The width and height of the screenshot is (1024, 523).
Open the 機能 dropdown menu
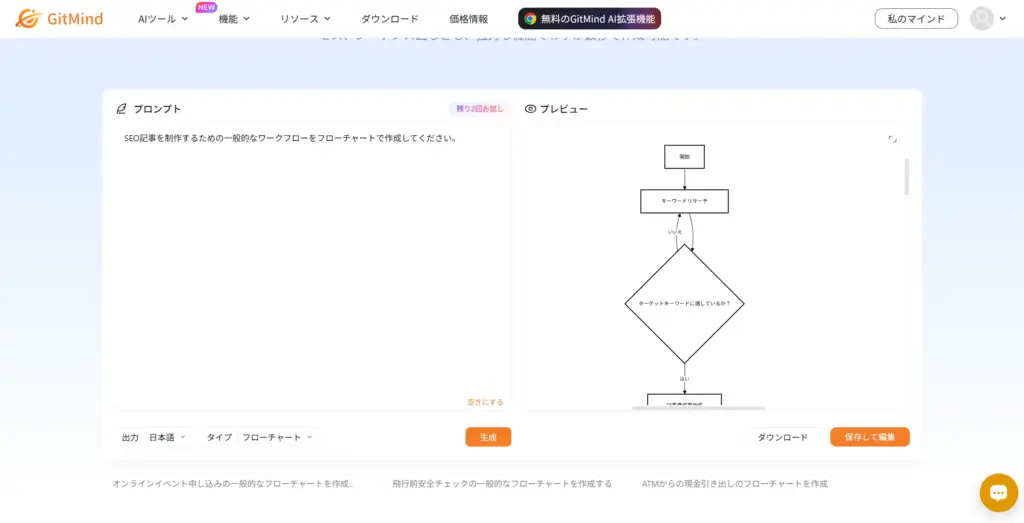(x=234, y=19)
